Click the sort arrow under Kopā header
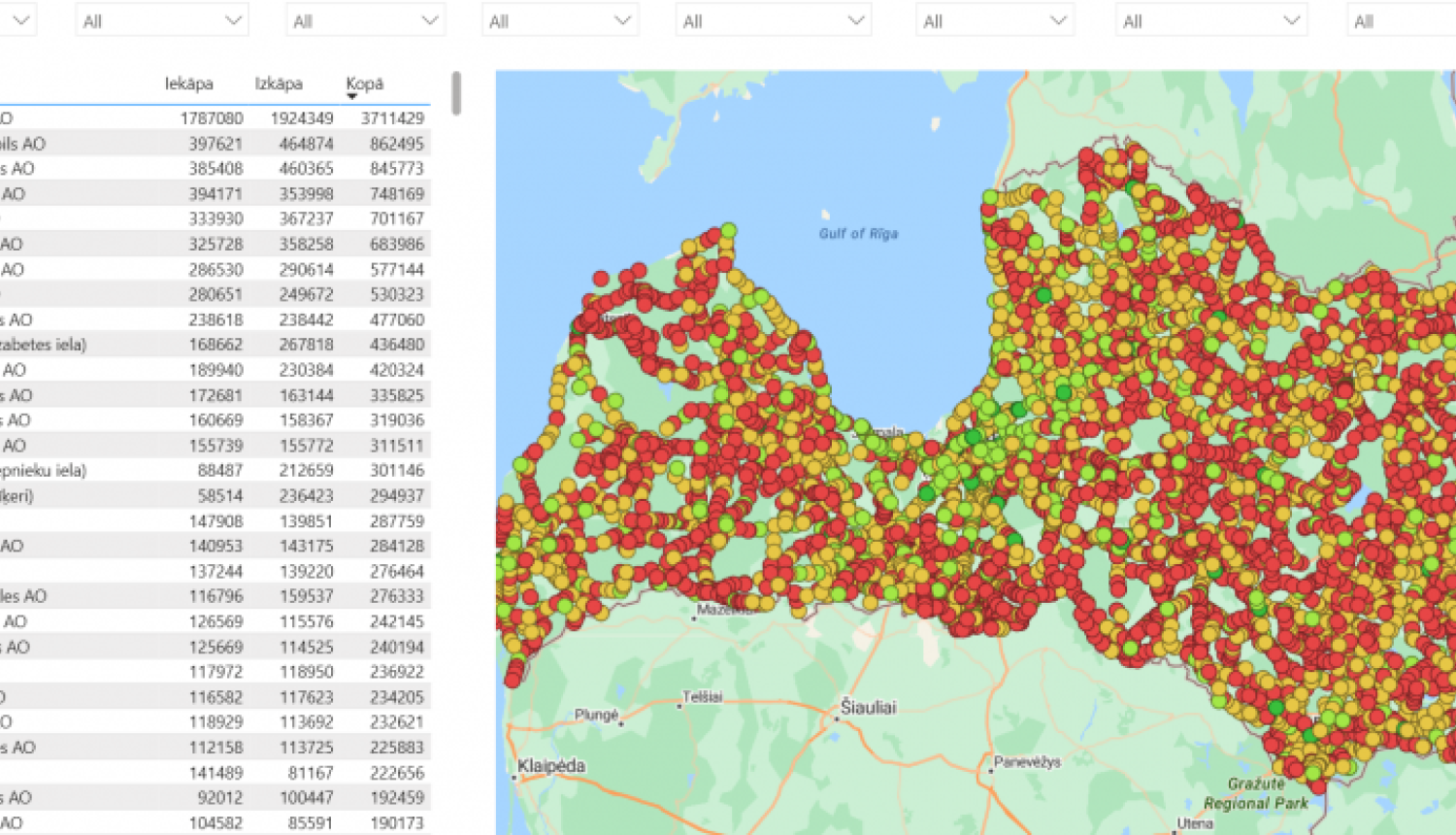Image resolution: width=1456 pixels, height=835 pixels. pos(352,97)
